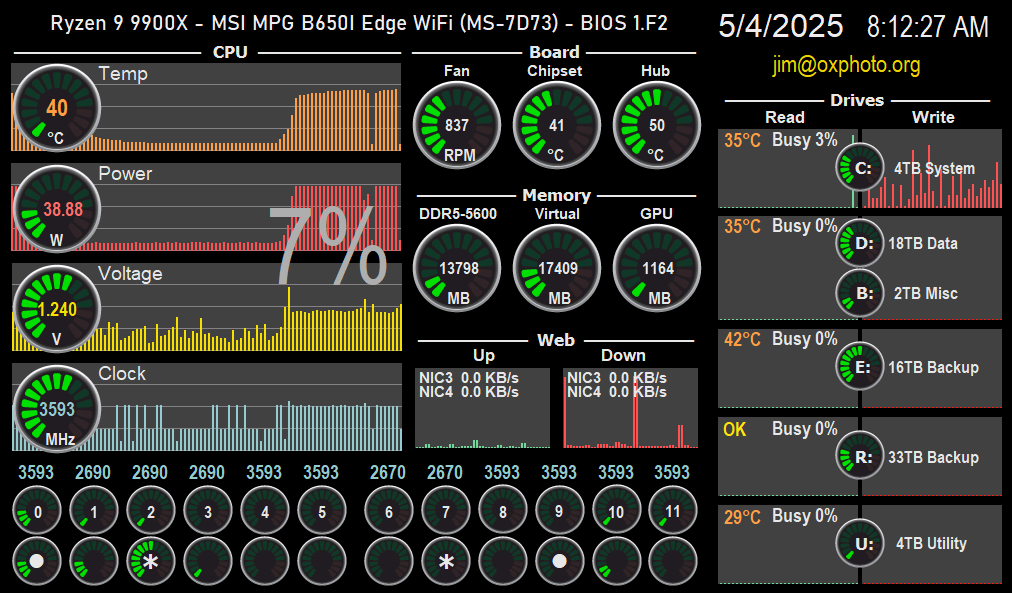1012x593 pixels.
Task: Click the 18TB Data drive label
Action: coord(923,243)
